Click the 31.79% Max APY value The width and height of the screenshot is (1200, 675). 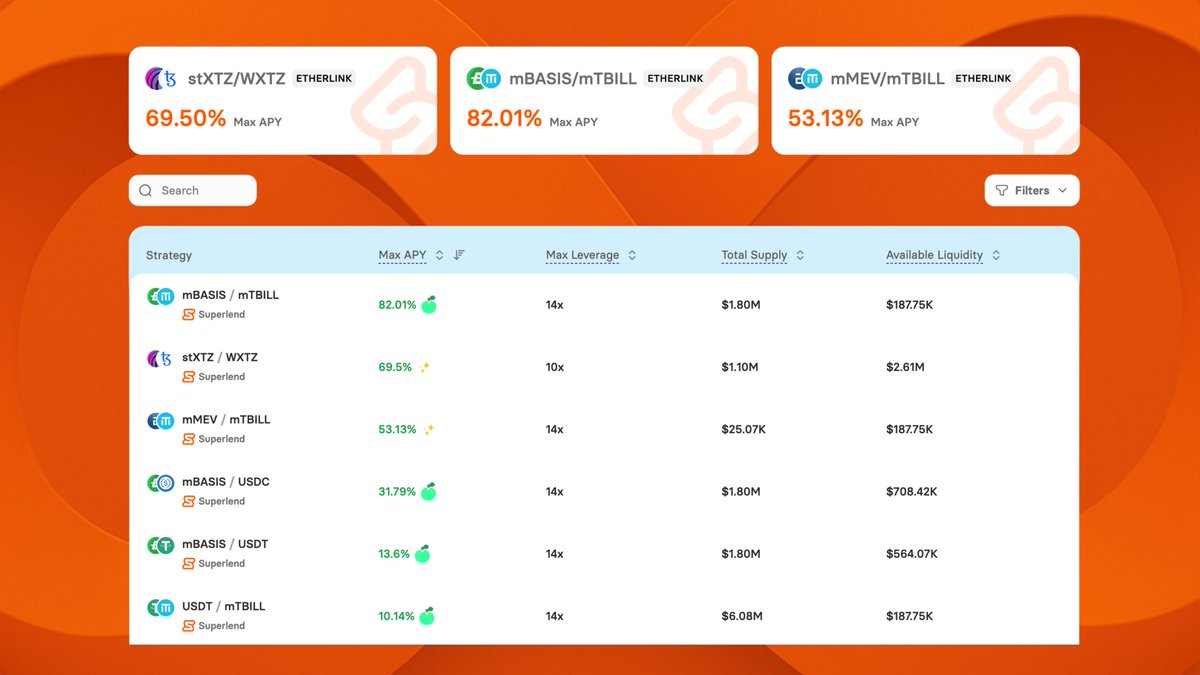[397, 491]
